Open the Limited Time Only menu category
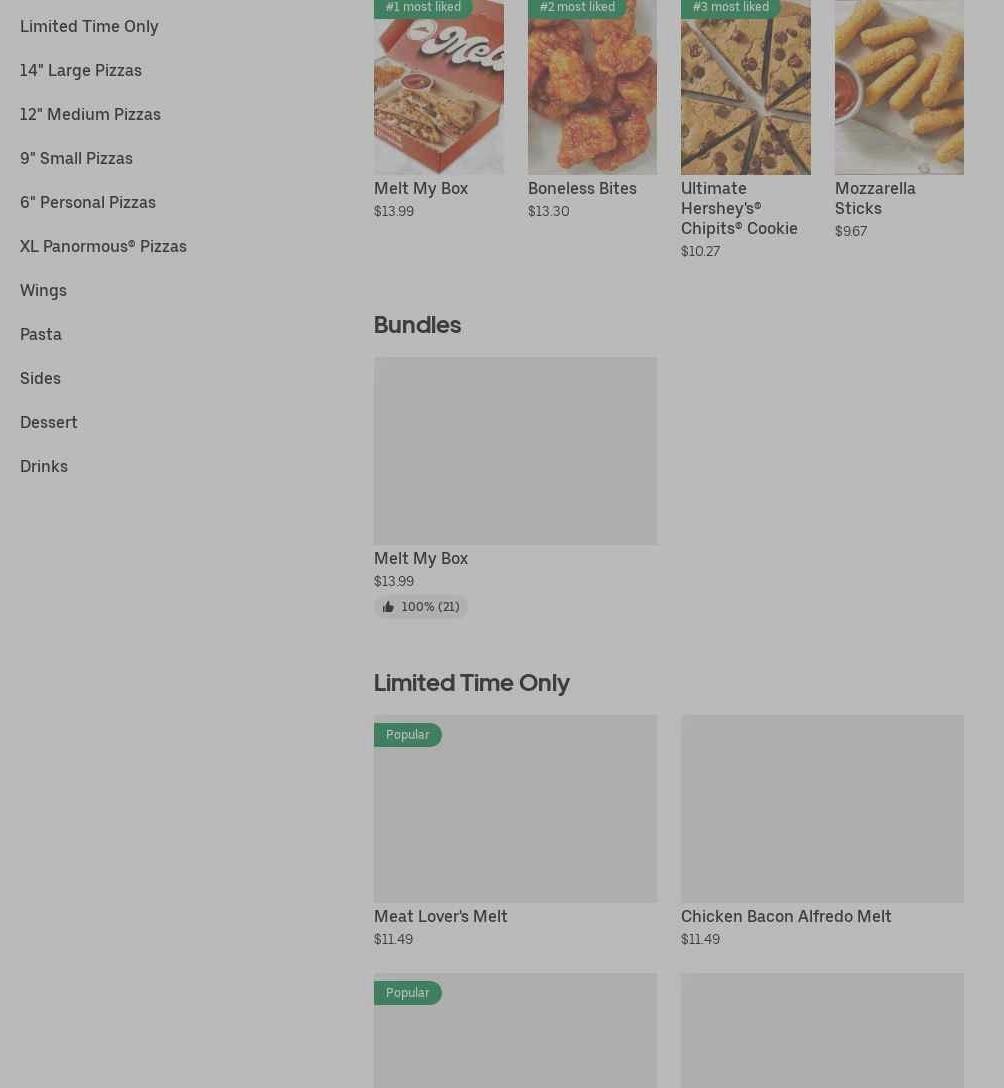1004x1088 pixels. 89,26
